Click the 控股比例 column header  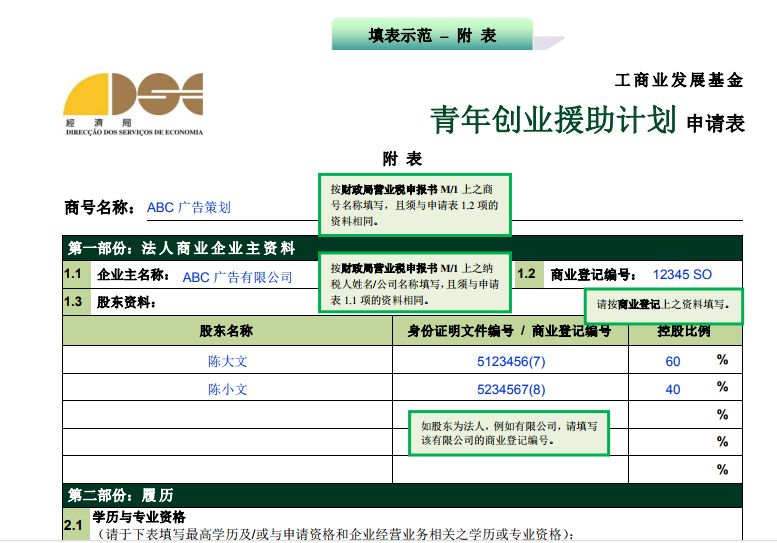click(x=684, y=331)
